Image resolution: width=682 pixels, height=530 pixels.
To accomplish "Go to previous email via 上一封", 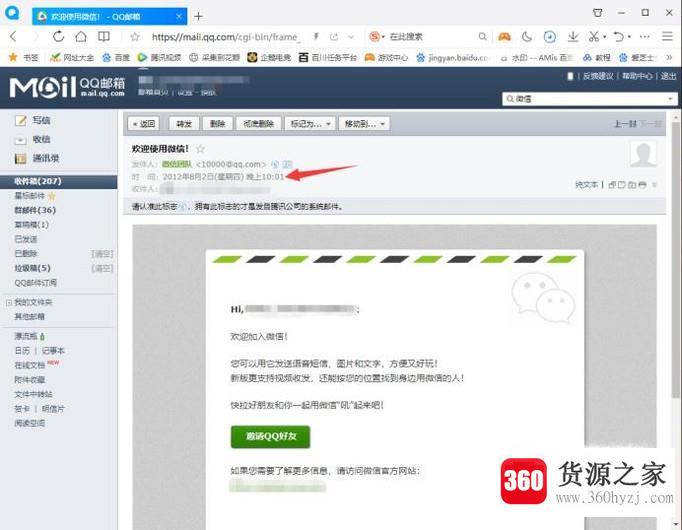I will pyautogui.click(x=625, y=124).
